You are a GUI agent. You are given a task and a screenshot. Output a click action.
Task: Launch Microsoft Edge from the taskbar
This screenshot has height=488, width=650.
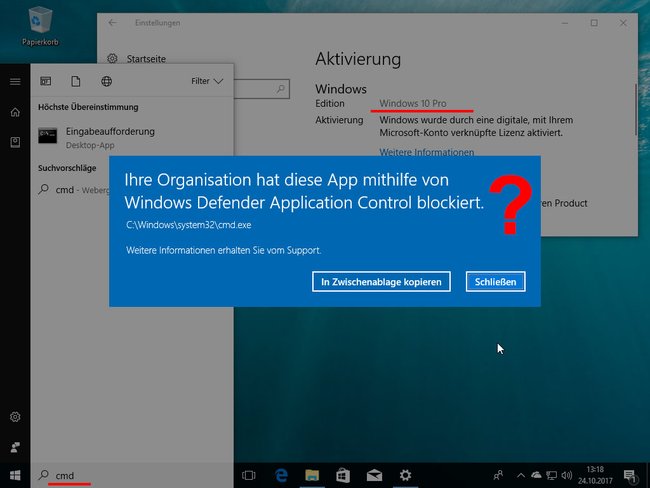click(x=281, y=476)
